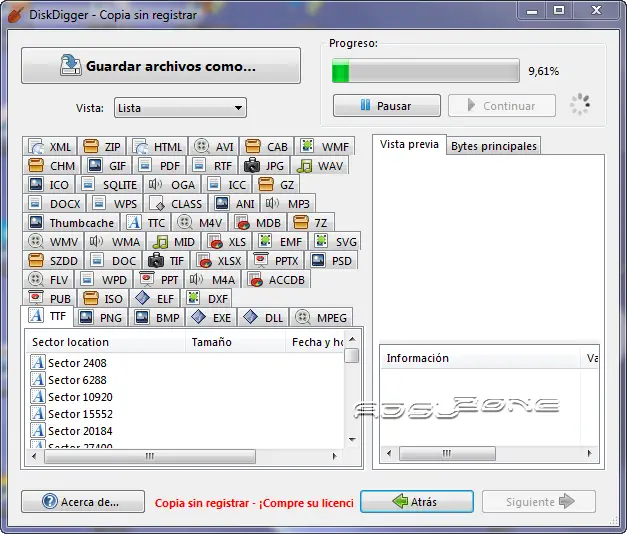Click the WMF image icon

307,146
